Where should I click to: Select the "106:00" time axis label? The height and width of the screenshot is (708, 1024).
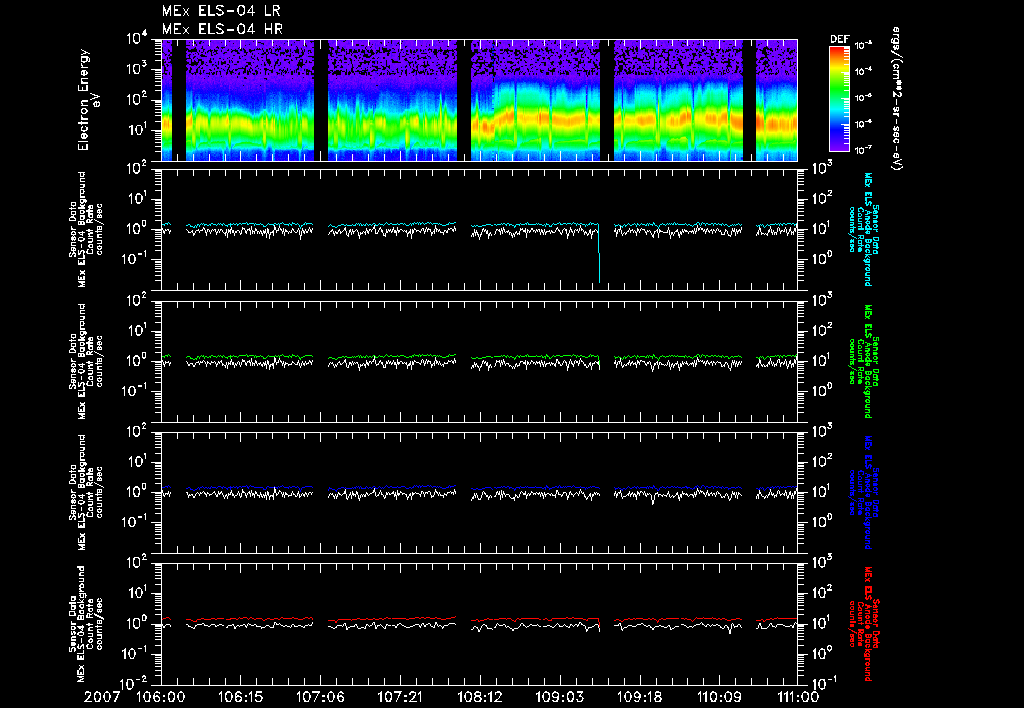(x=161, y=697)
